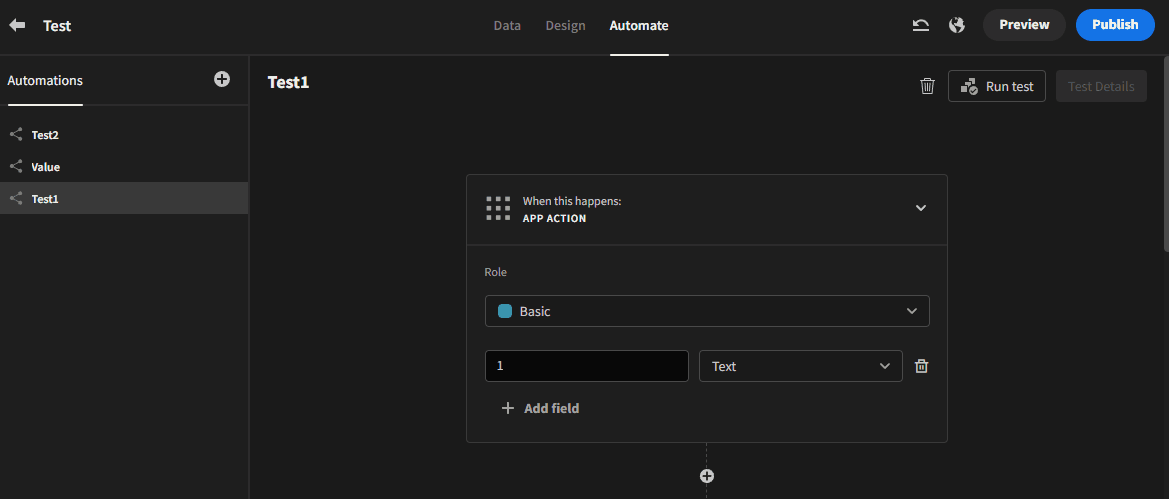Select the Test2 automation
The width and height of the screenshot is (1169, 499).
pos(124,135)
